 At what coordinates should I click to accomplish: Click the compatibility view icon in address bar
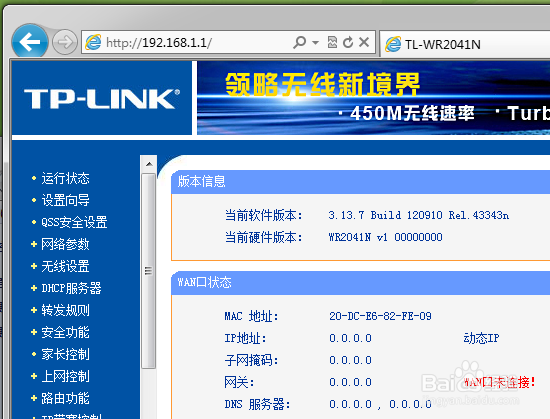point(332,42)
